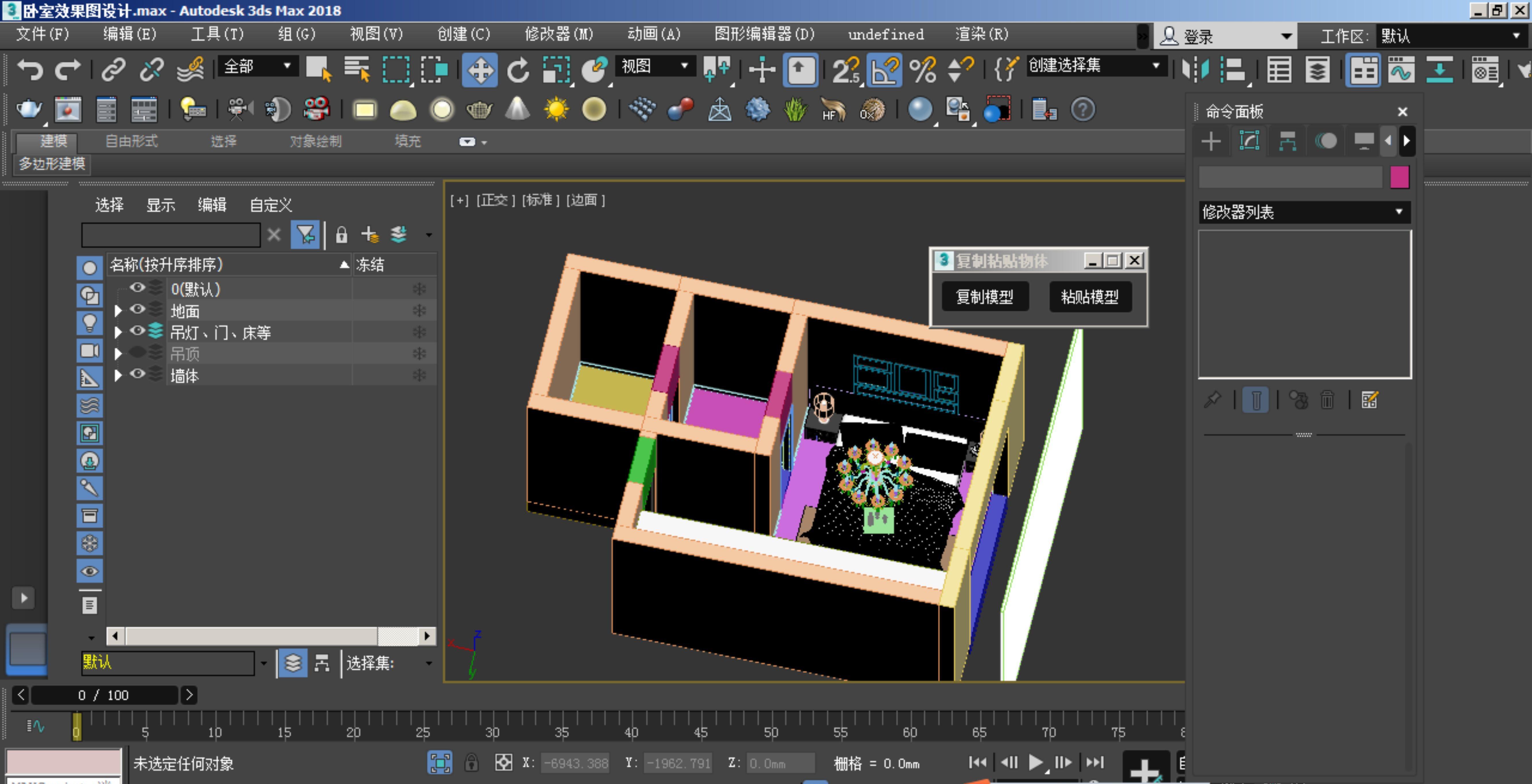Open the 渲染(R) menu
The image size is (1532, 784).
(982, 34)
